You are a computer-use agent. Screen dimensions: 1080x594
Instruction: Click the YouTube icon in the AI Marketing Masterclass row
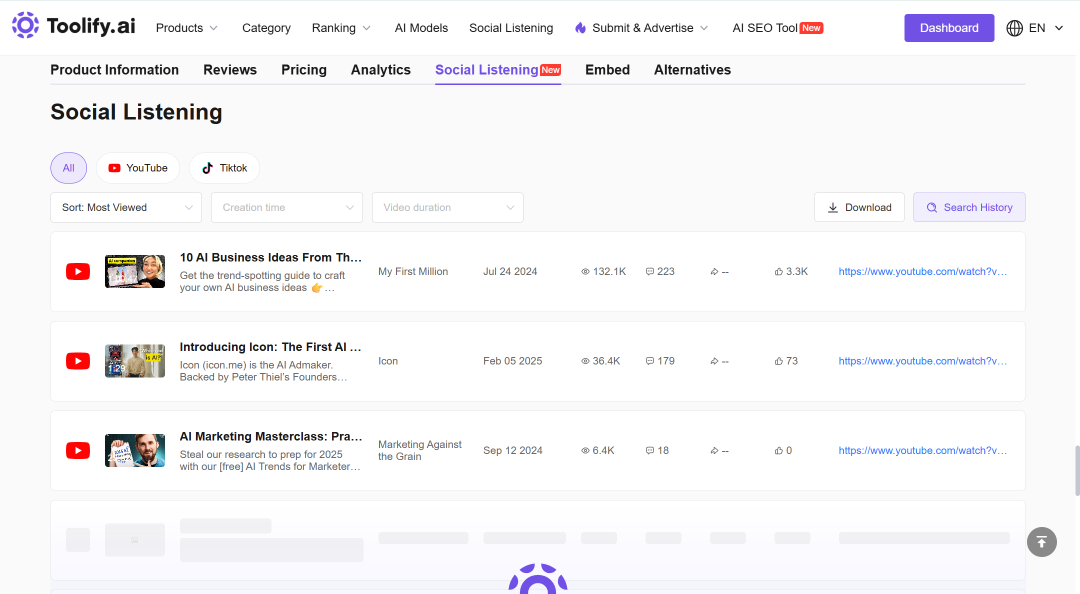click(78, 451)
